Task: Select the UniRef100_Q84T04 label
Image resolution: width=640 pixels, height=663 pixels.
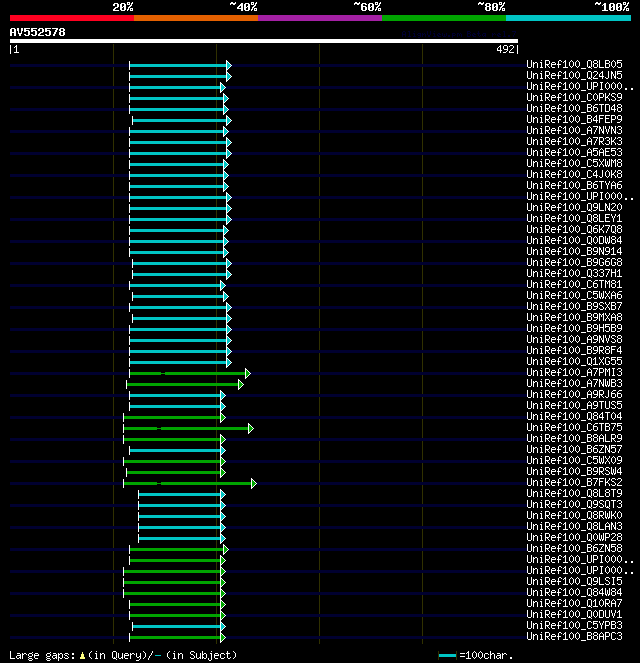Action: 574,416
